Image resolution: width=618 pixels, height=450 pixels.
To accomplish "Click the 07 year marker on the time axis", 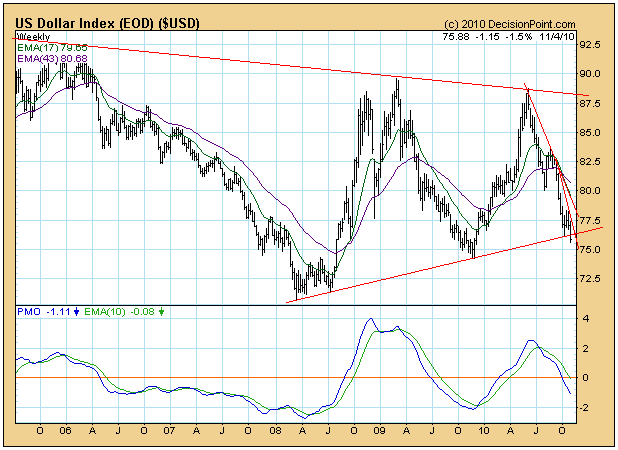I will 170,431.
